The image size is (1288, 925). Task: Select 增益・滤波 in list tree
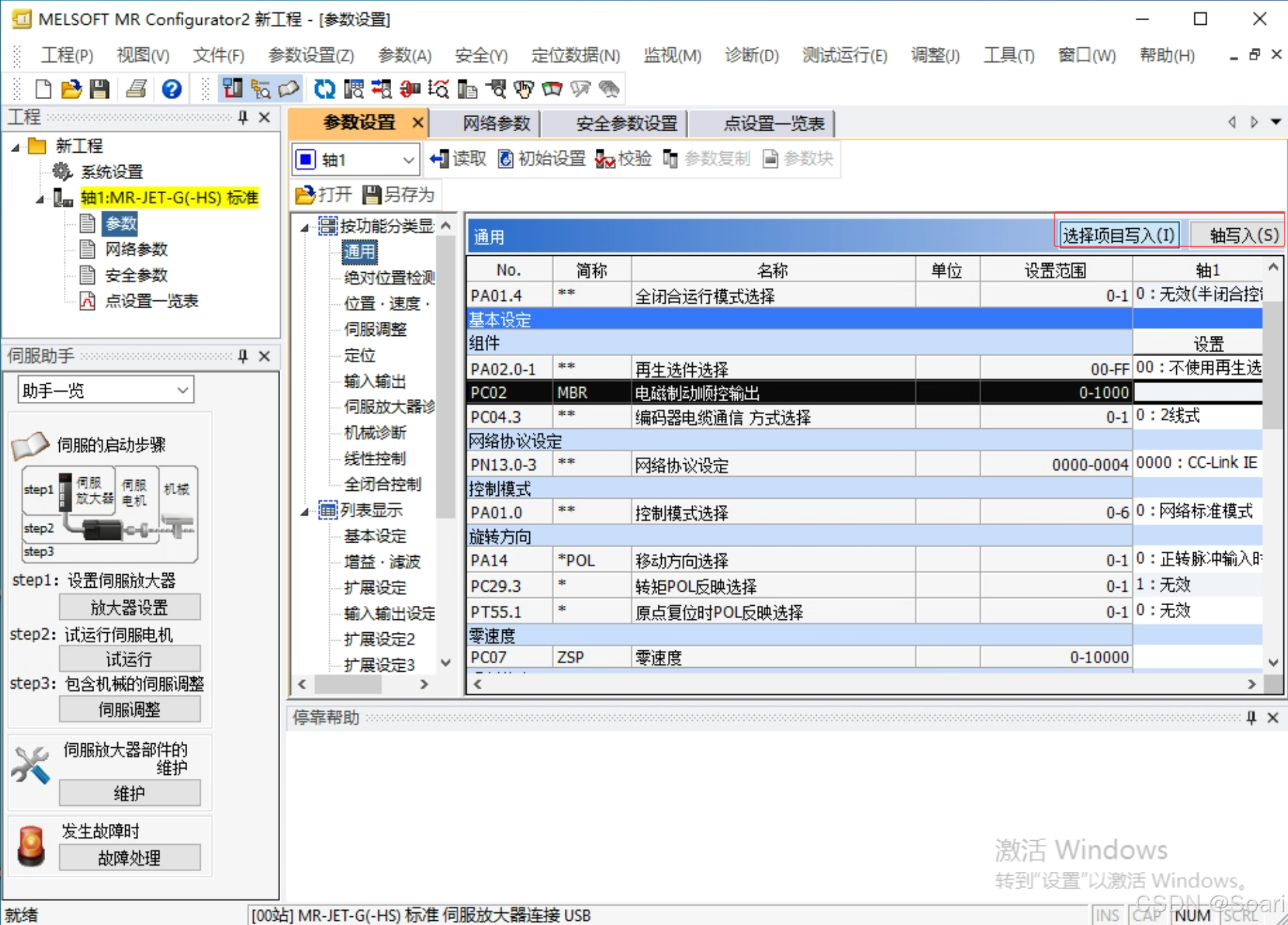[x=382, y=562]
